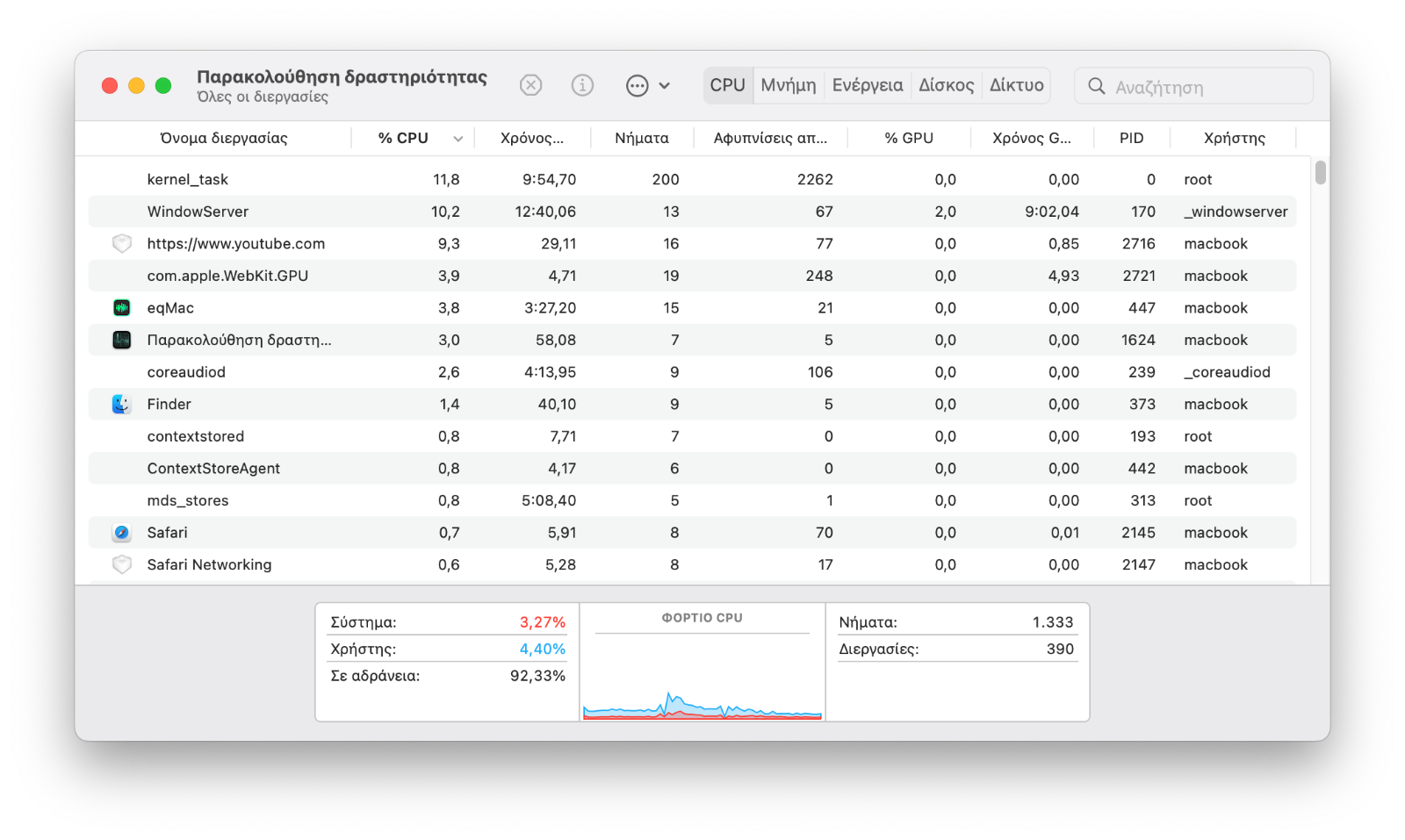
Task: Click the 9:02,04 GPU time cell
Action: pos(1051,212)
